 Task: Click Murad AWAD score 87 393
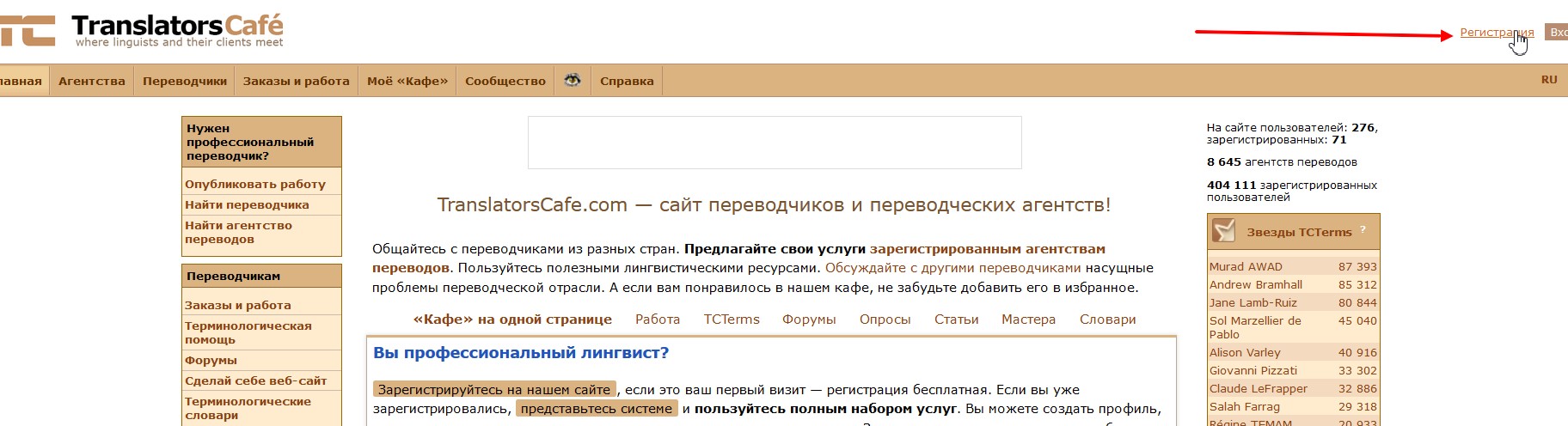(1357, 266)
